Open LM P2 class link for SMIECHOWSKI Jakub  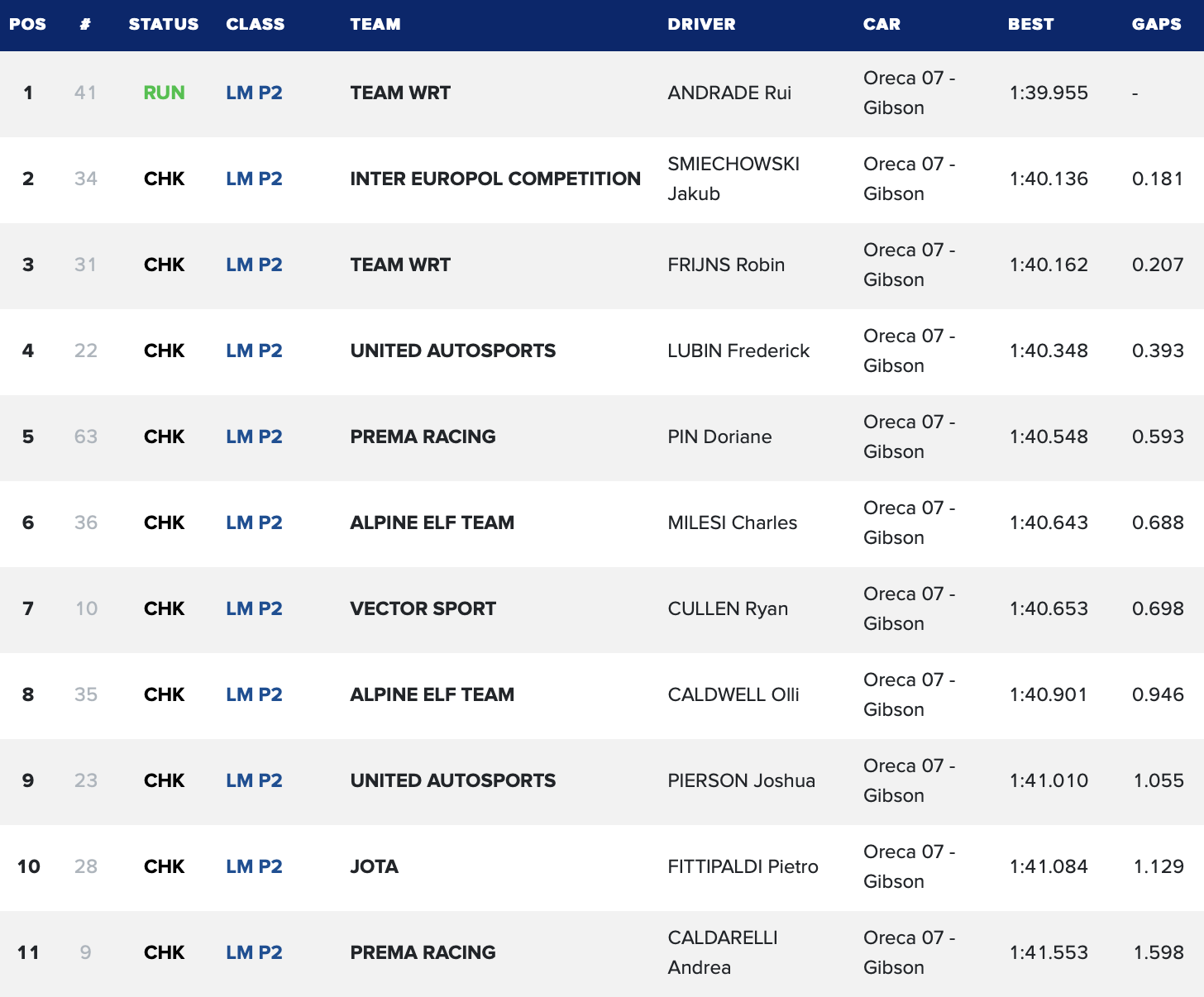tap(255, 179)
